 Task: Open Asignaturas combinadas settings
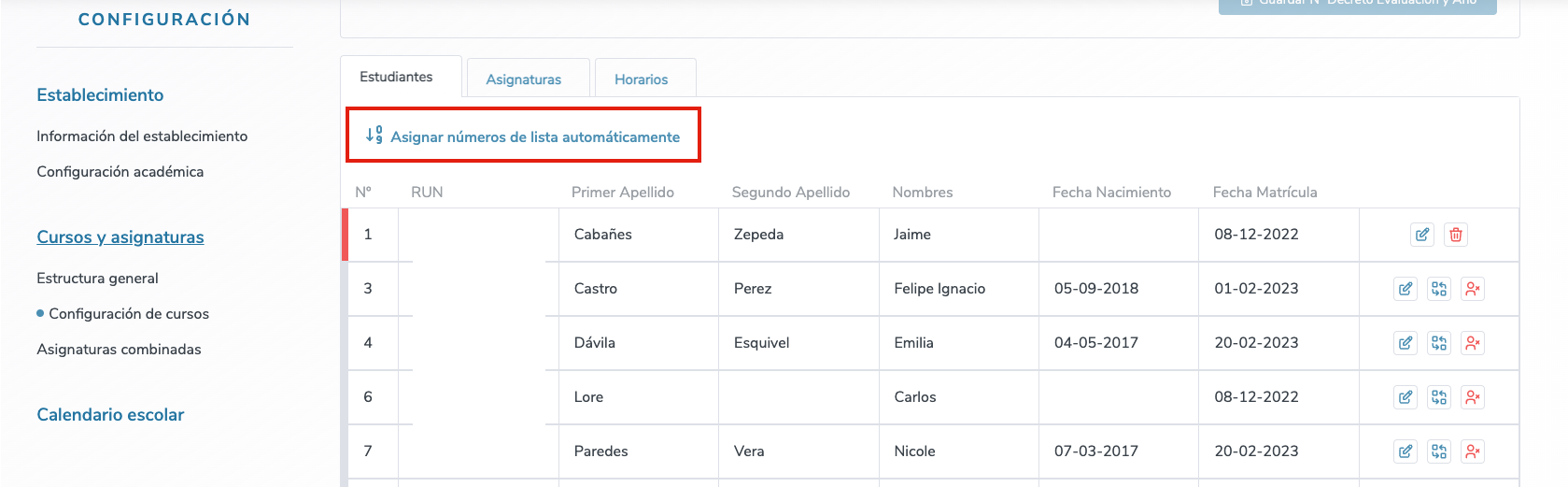[x=119, y=350]
